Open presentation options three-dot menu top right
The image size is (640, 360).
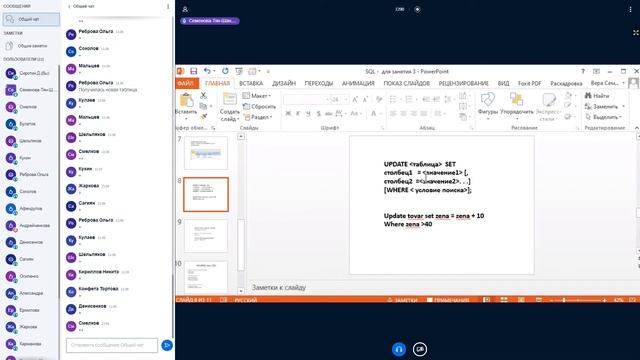click(x=630, y=9)
